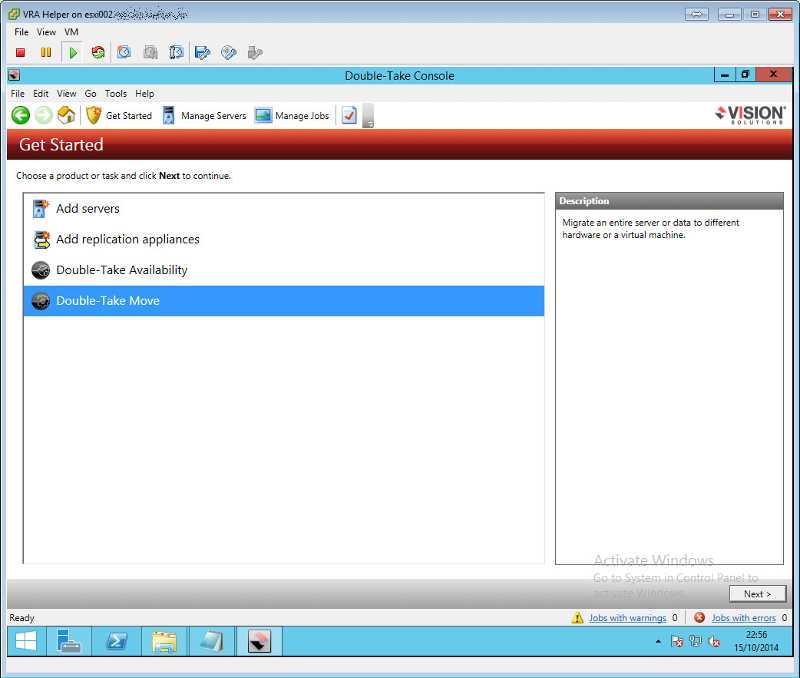Click the muted speaker tray icon

pyautogui.click(x=714, y=641)
